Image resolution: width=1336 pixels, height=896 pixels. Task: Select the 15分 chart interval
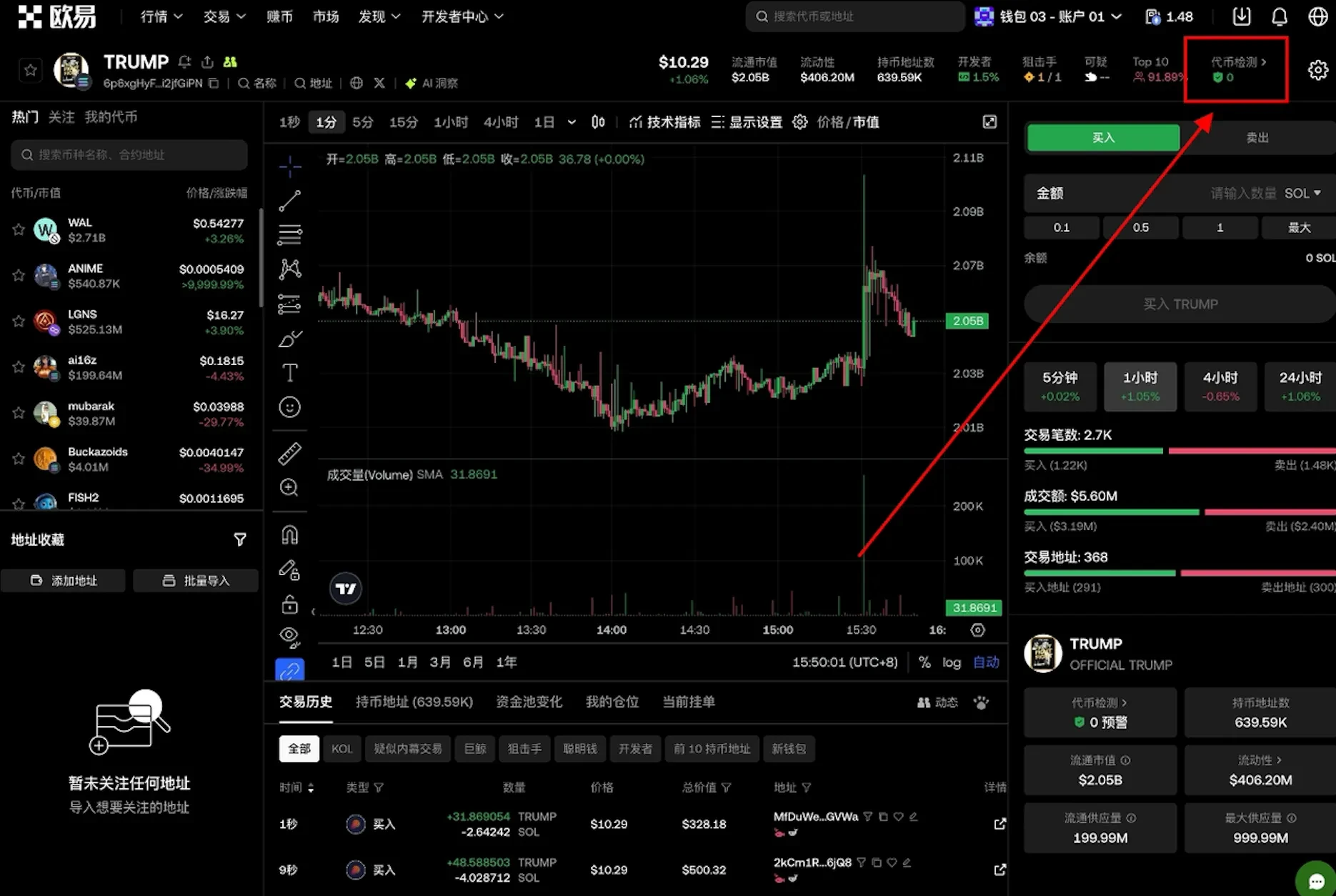point(403,122)
